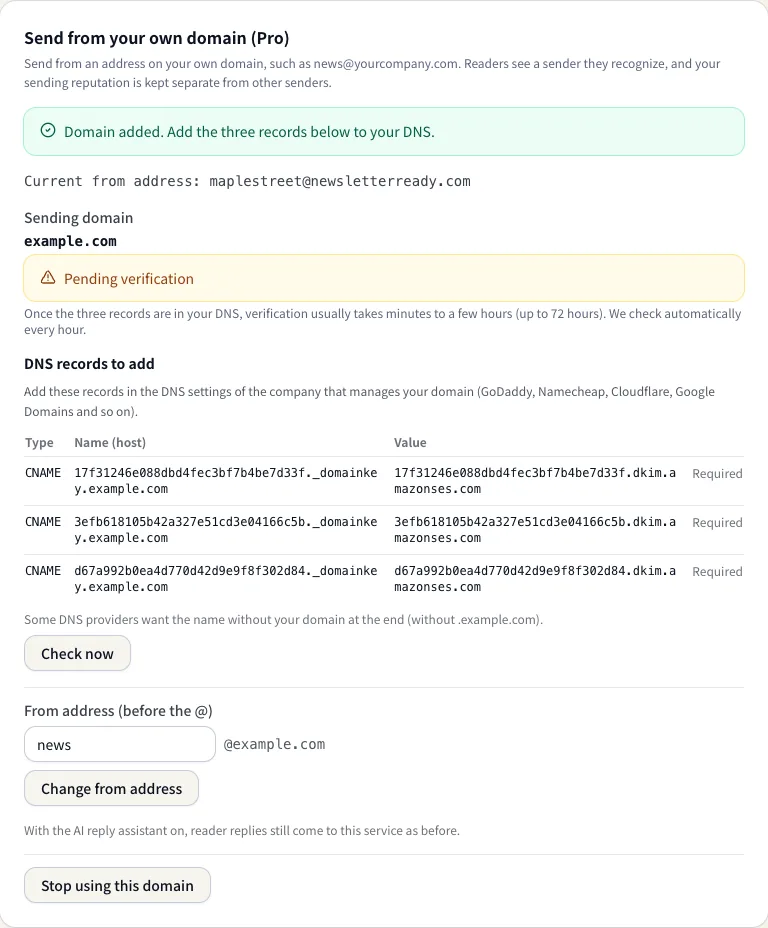The height and width of the screenshot is (928, 768).
Task: Click From address (before the @) label
Action: (118, 711)
